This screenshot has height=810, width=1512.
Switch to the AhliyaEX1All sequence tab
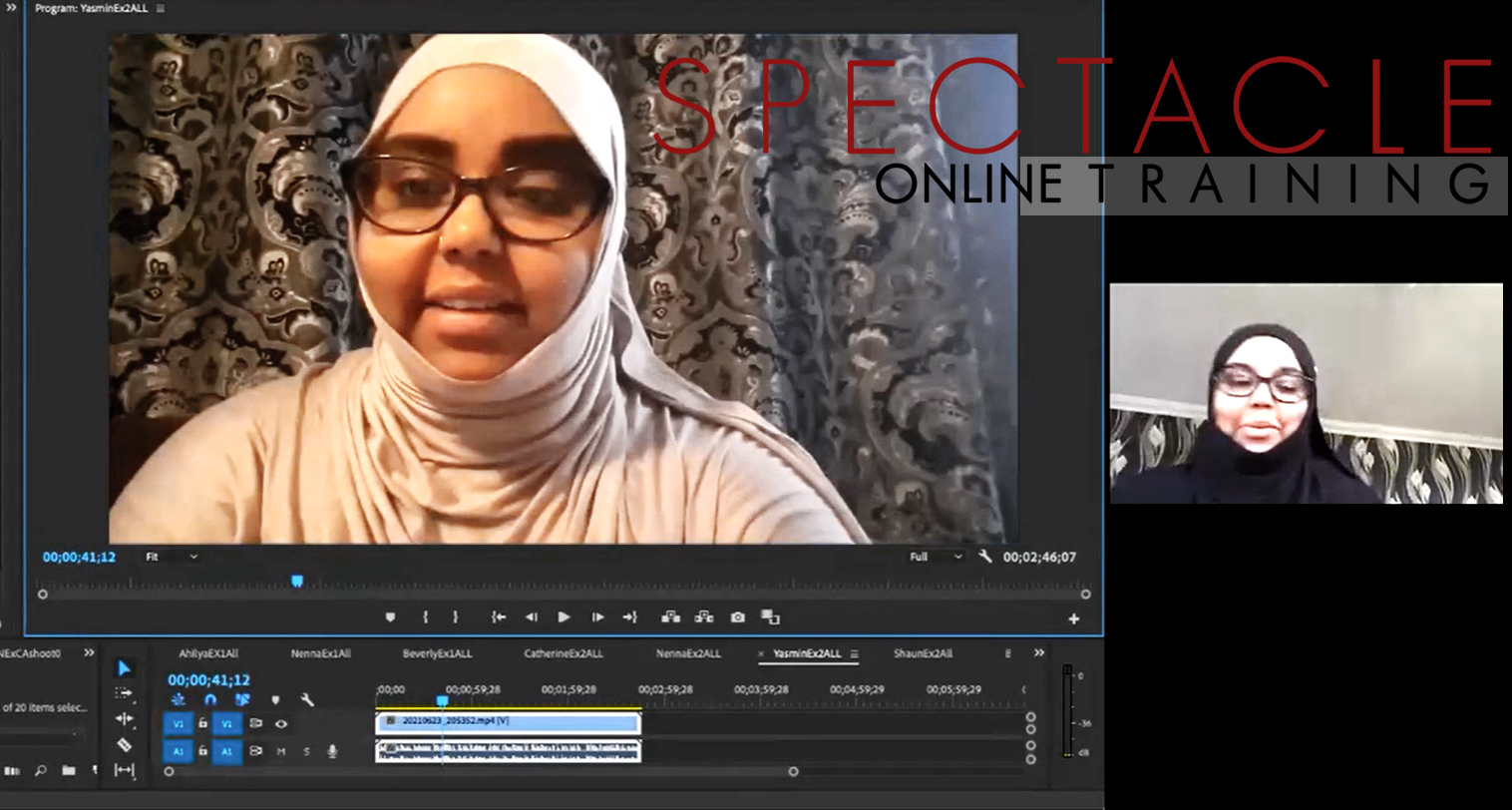coord(208,654)
